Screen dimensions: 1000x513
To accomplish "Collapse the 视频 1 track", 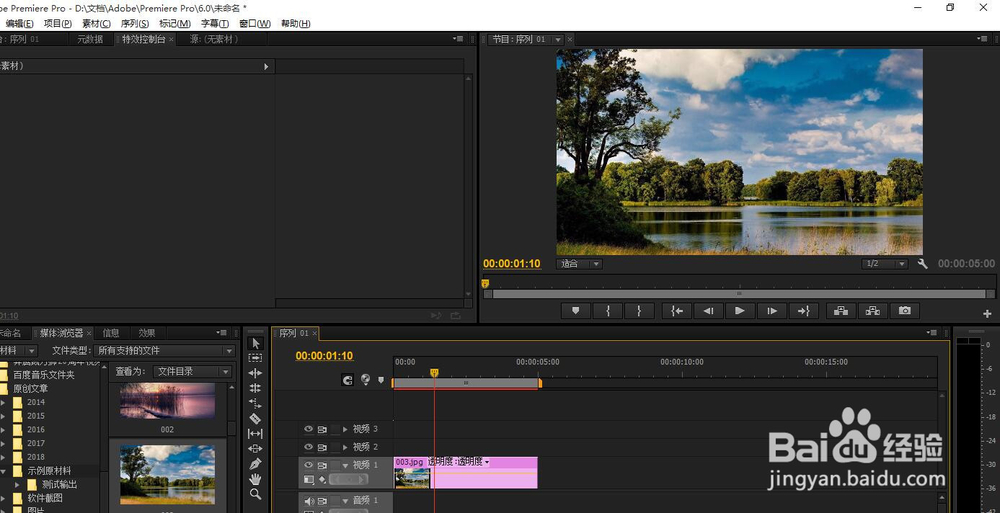I will pyautogui.click(x=346, y=465).
